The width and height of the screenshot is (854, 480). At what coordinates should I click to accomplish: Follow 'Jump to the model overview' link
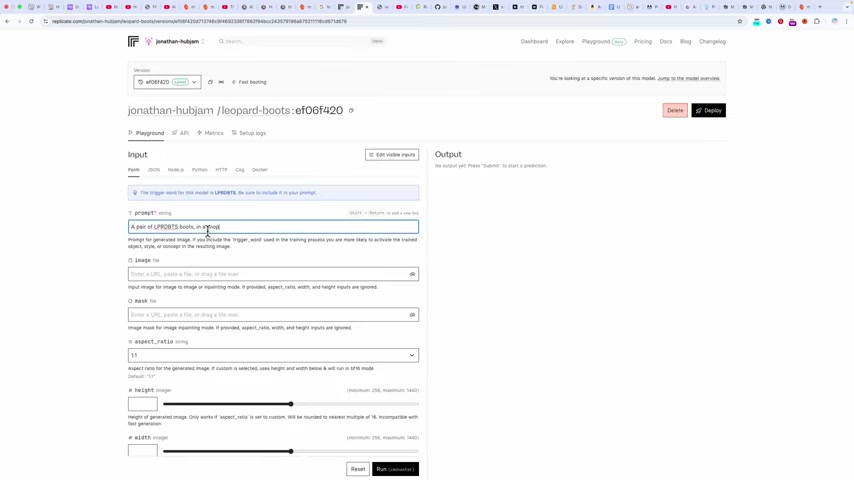coord(688,78)
